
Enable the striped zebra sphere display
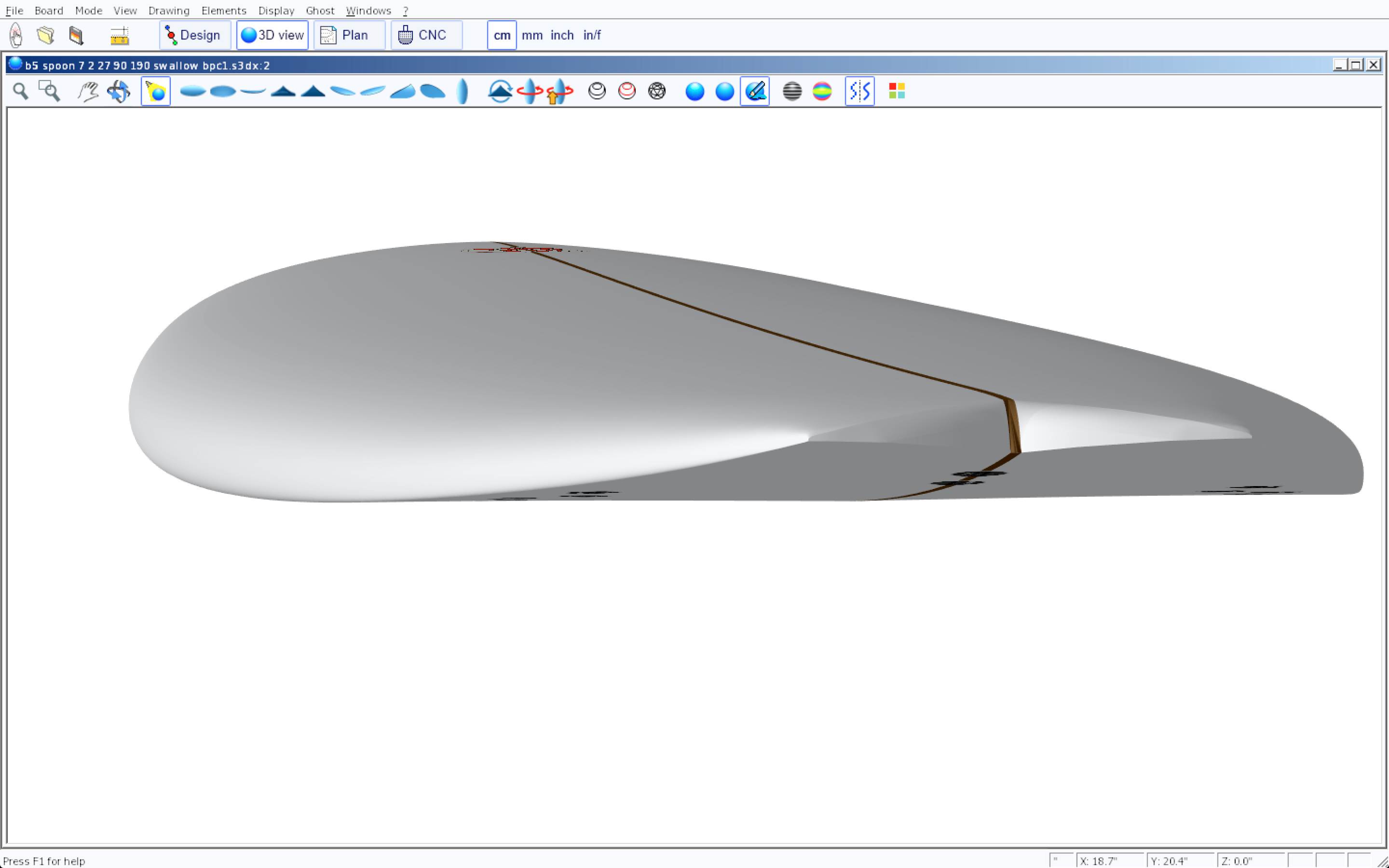(792, 91)
